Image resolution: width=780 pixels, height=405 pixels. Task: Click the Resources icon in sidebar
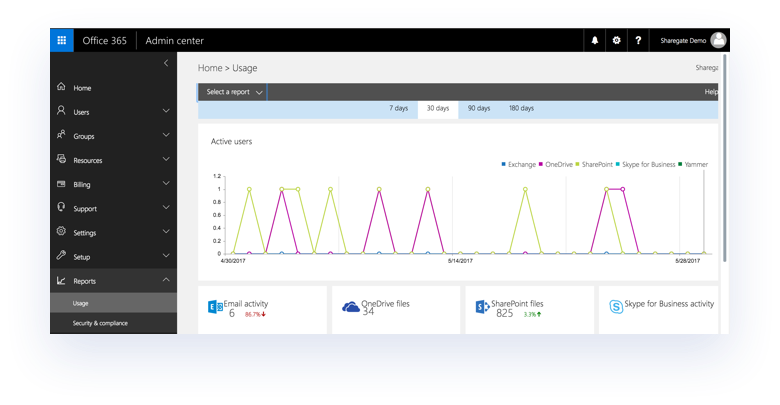coord(61,159)
